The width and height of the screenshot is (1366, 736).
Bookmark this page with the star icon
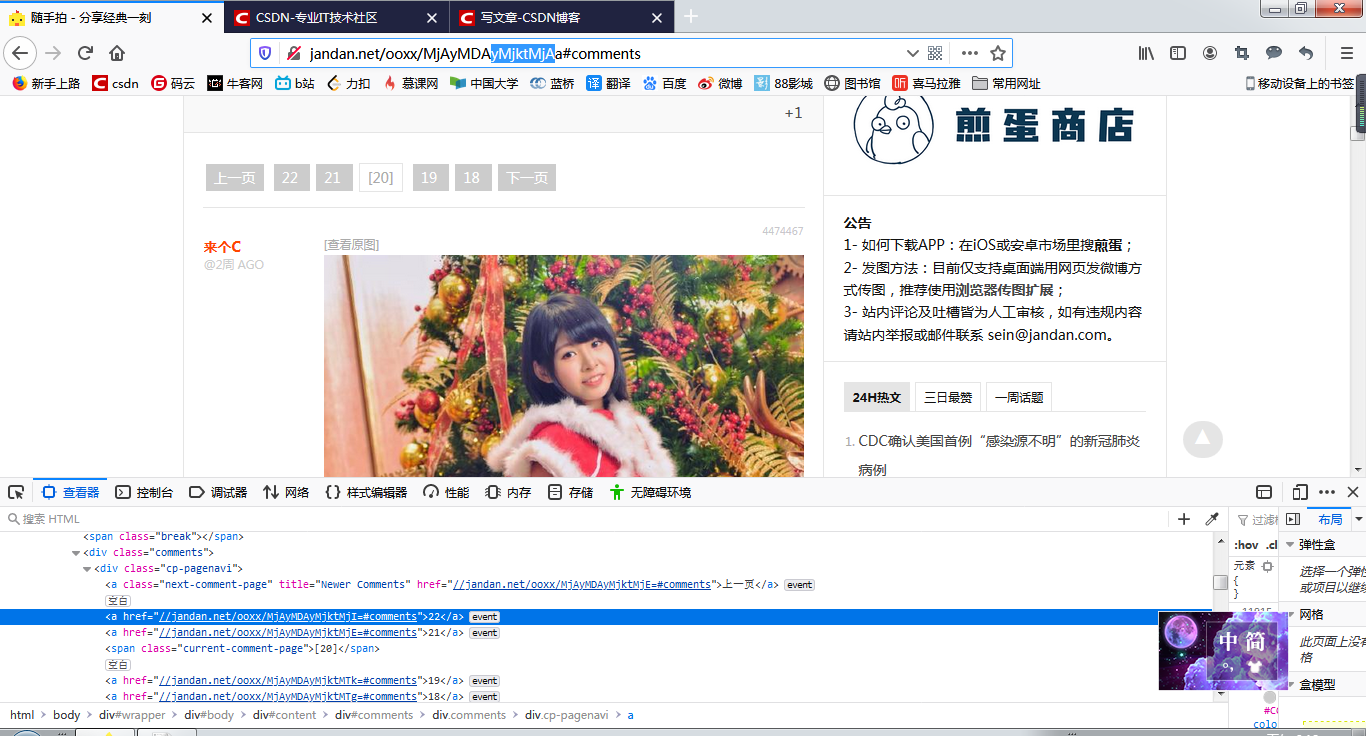pyautogui.click(x=998, y=53)
